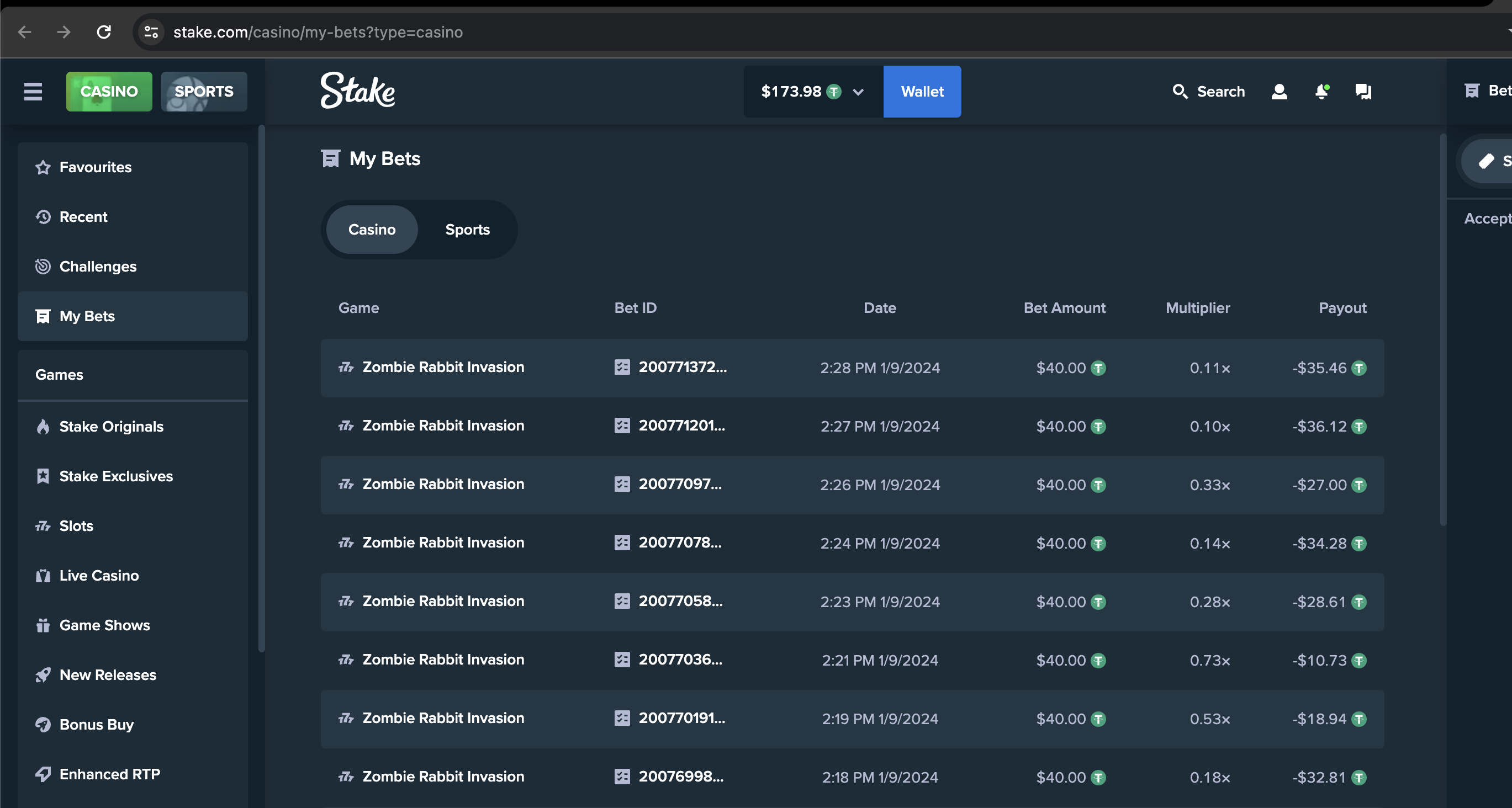The width and height of the screenshot is (1512, 808).
Task: Open the Wallet
Action: pos(922,92)
